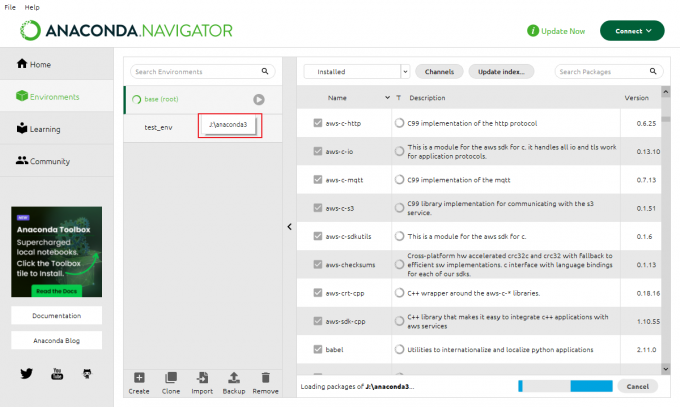
Task: Click the Backup environment upload icon
Action: 234,377
